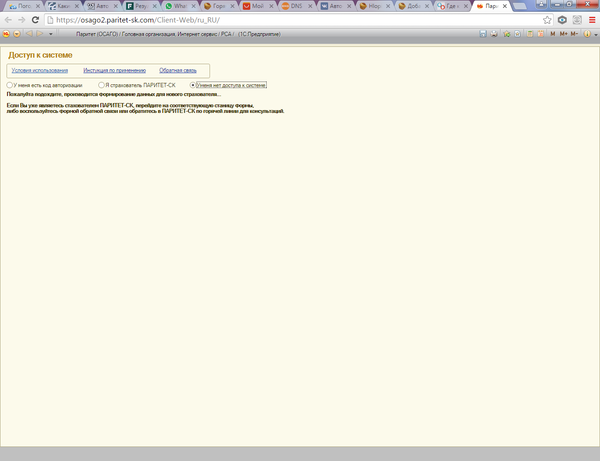The width and height of the screenshot is (600, 461).
Task: Click the add to favorites star icon
Action: [x=507, y=34]
